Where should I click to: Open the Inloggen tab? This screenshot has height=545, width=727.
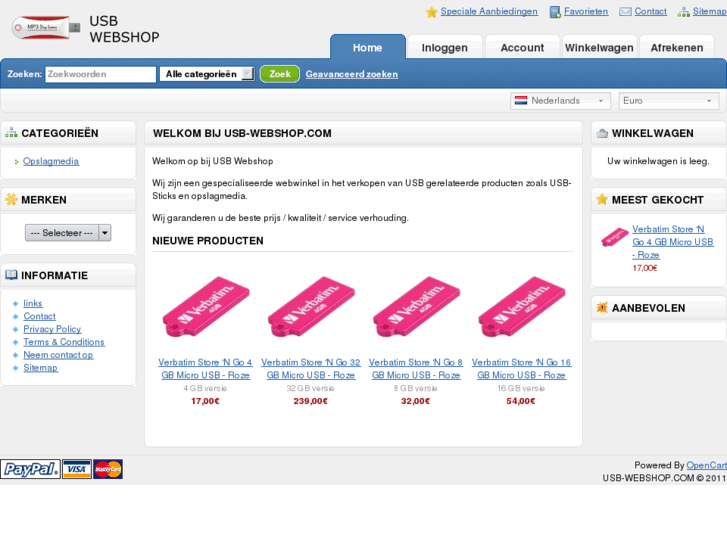coord(445,47)
